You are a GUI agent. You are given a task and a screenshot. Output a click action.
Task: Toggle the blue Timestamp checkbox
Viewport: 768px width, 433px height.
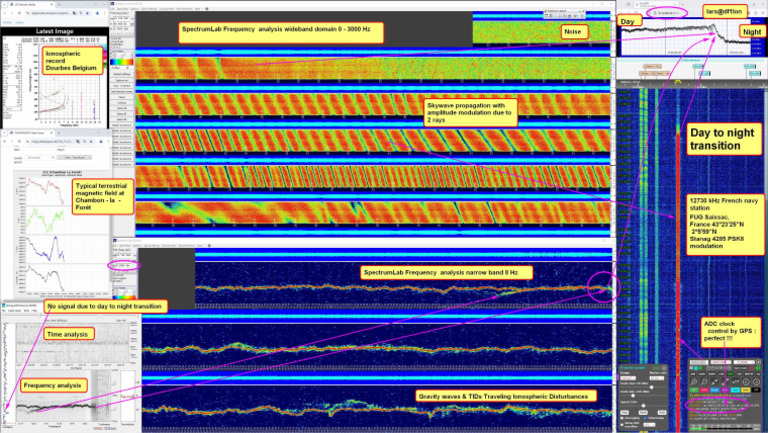click(645, 418)
